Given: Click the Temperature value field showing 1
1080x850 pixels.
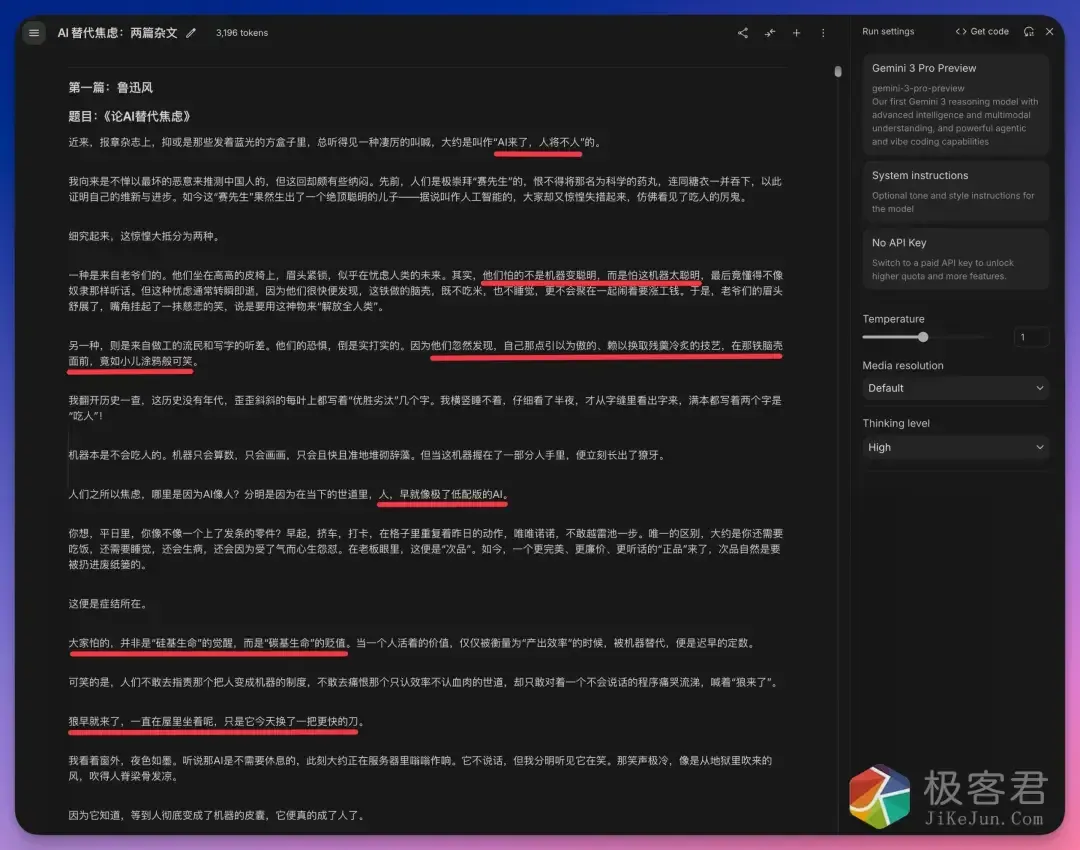Looking at the screenshot, I should tap(1031, 337).
